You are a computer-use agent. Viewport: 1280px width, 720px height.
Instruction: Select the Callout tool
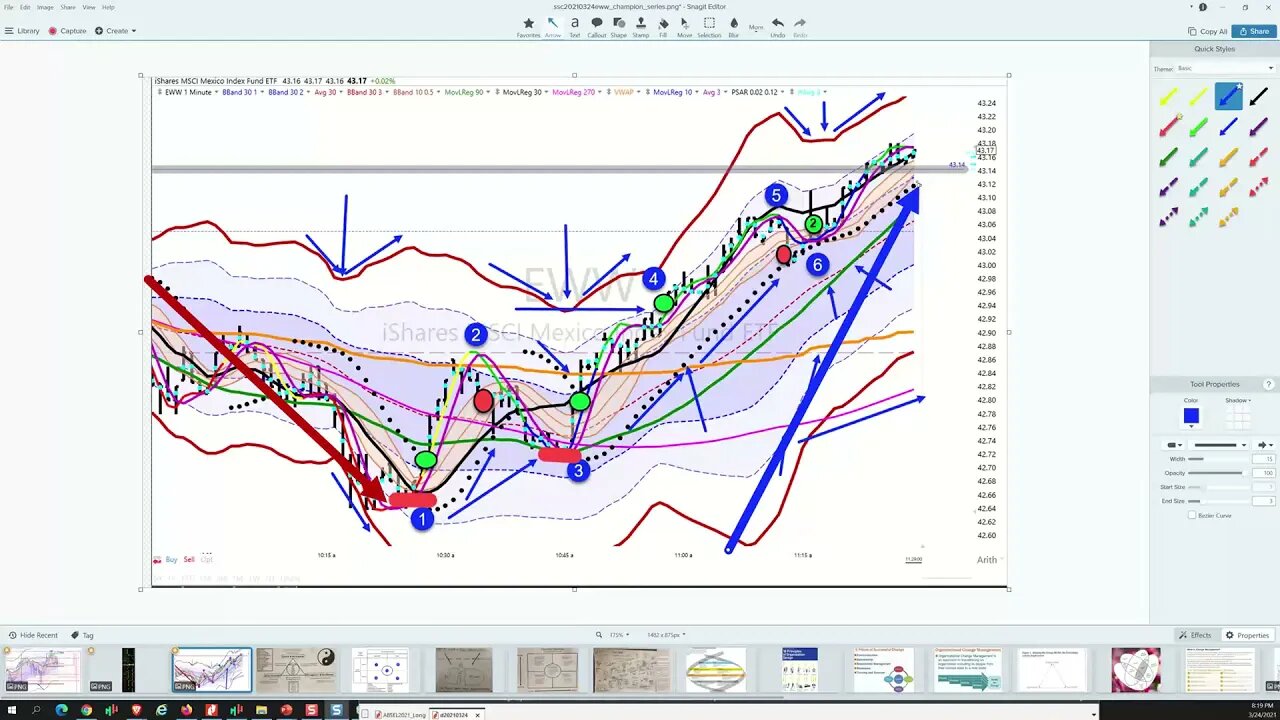(x=597, y=27)
